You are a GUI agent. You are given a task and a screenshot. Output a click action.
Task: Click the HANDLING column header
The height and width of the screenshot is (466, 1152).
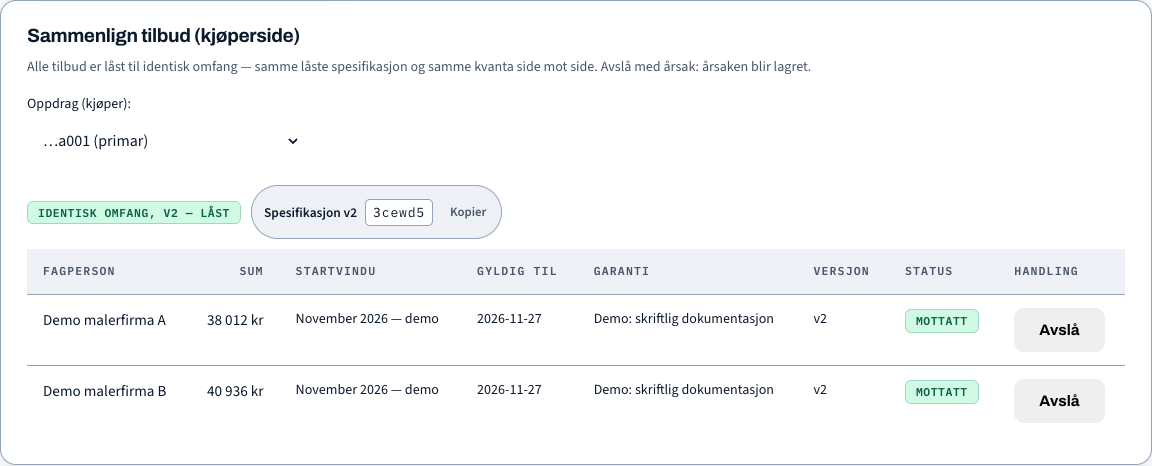pos(1046,271)
